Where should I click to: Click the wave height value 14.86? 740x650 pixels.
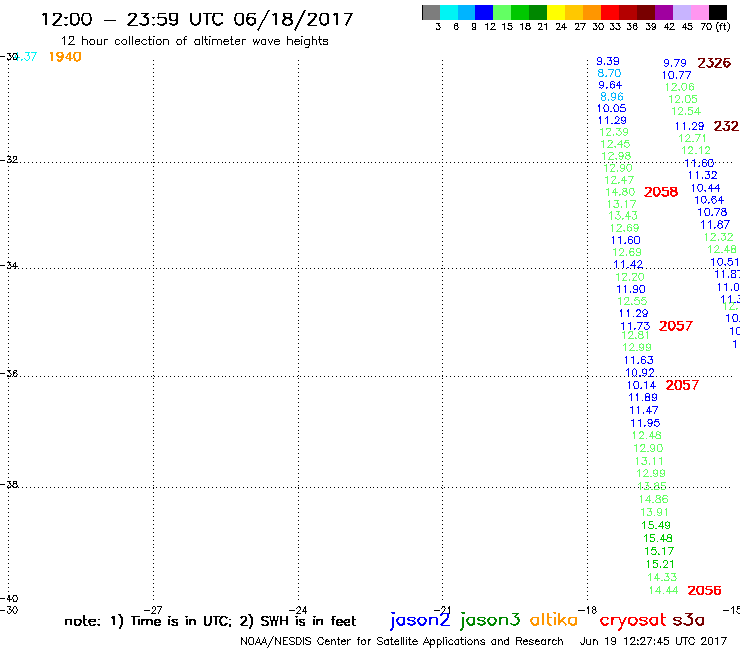654,499
